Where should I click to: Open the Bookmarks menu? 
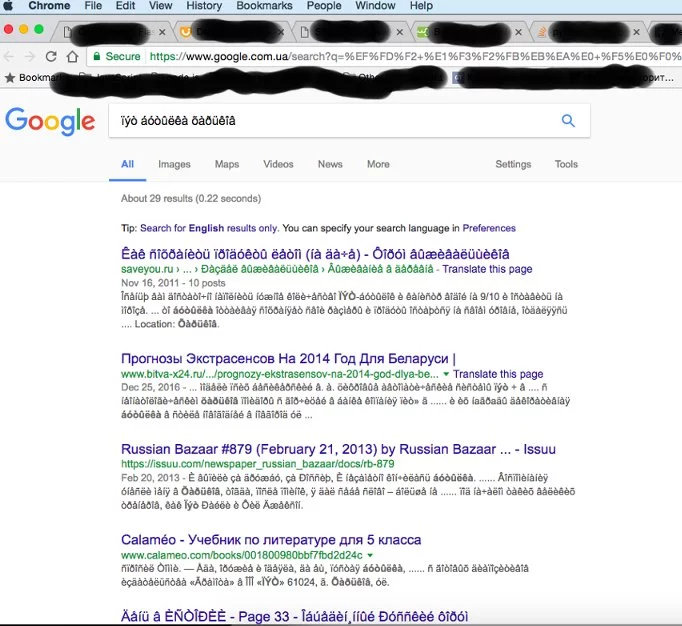[264, 6]
